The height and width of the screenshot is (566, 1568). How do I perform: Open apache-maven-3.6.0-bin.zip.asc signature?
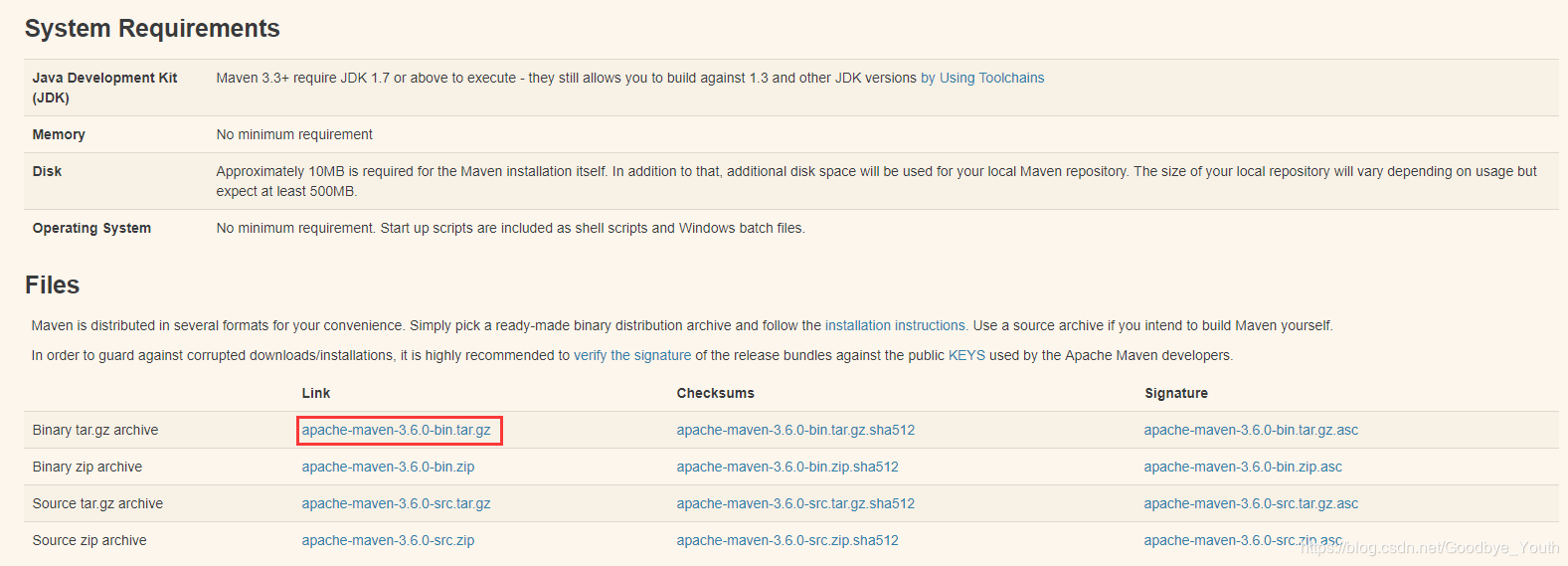[1243, 467]
